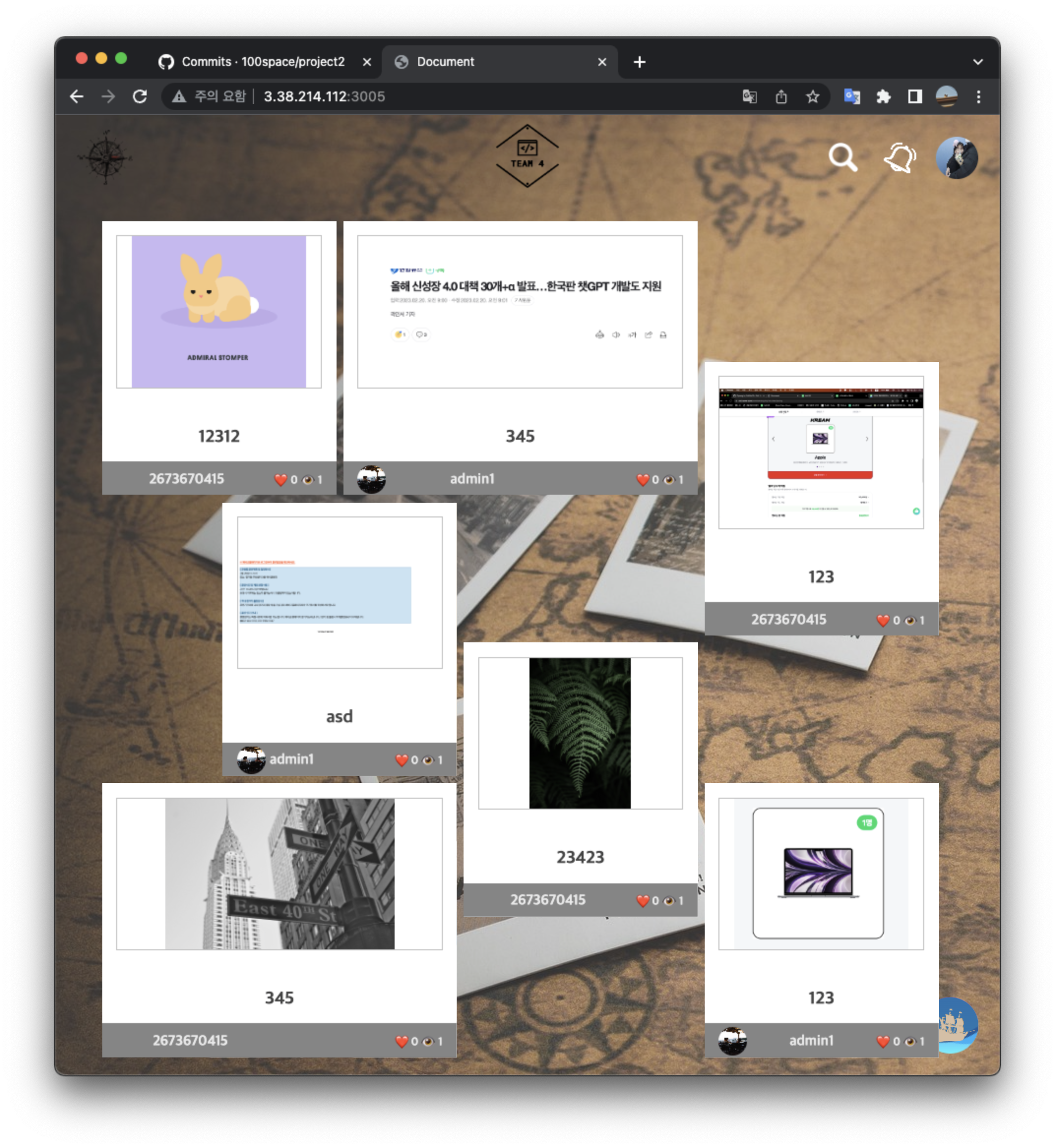Switch to the Commits 100space/project2 tab
1055x1148 pixels.
point(263,61)
